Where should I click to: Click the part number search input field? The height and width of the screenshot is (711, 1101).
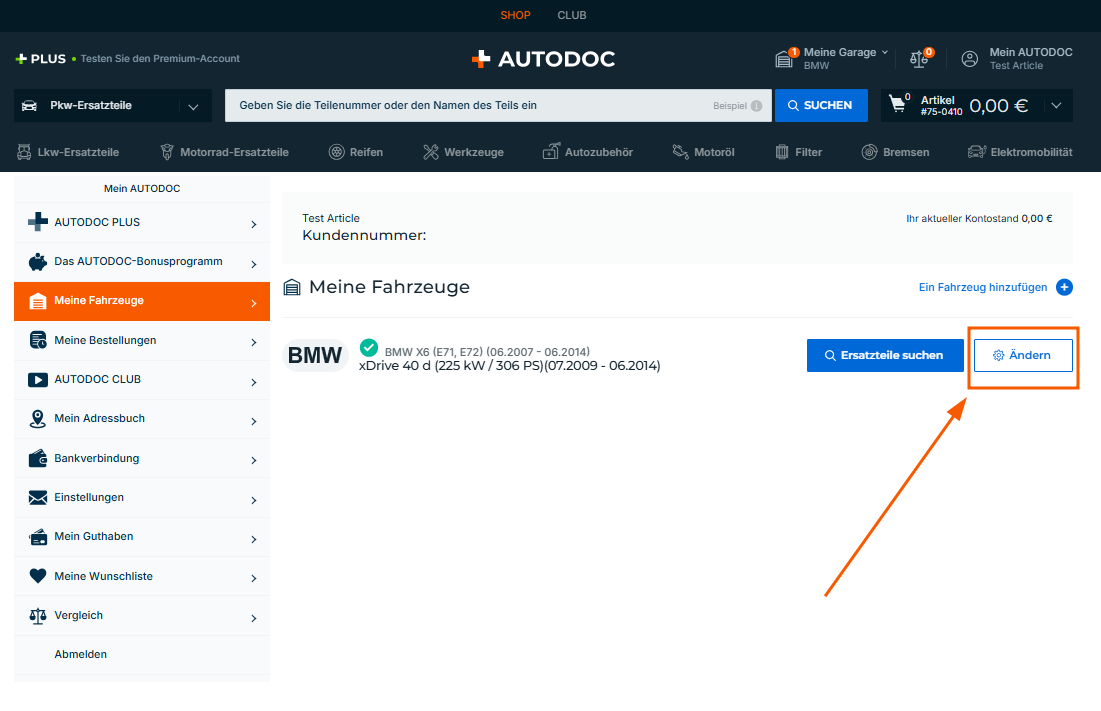(x=470, y=105)
